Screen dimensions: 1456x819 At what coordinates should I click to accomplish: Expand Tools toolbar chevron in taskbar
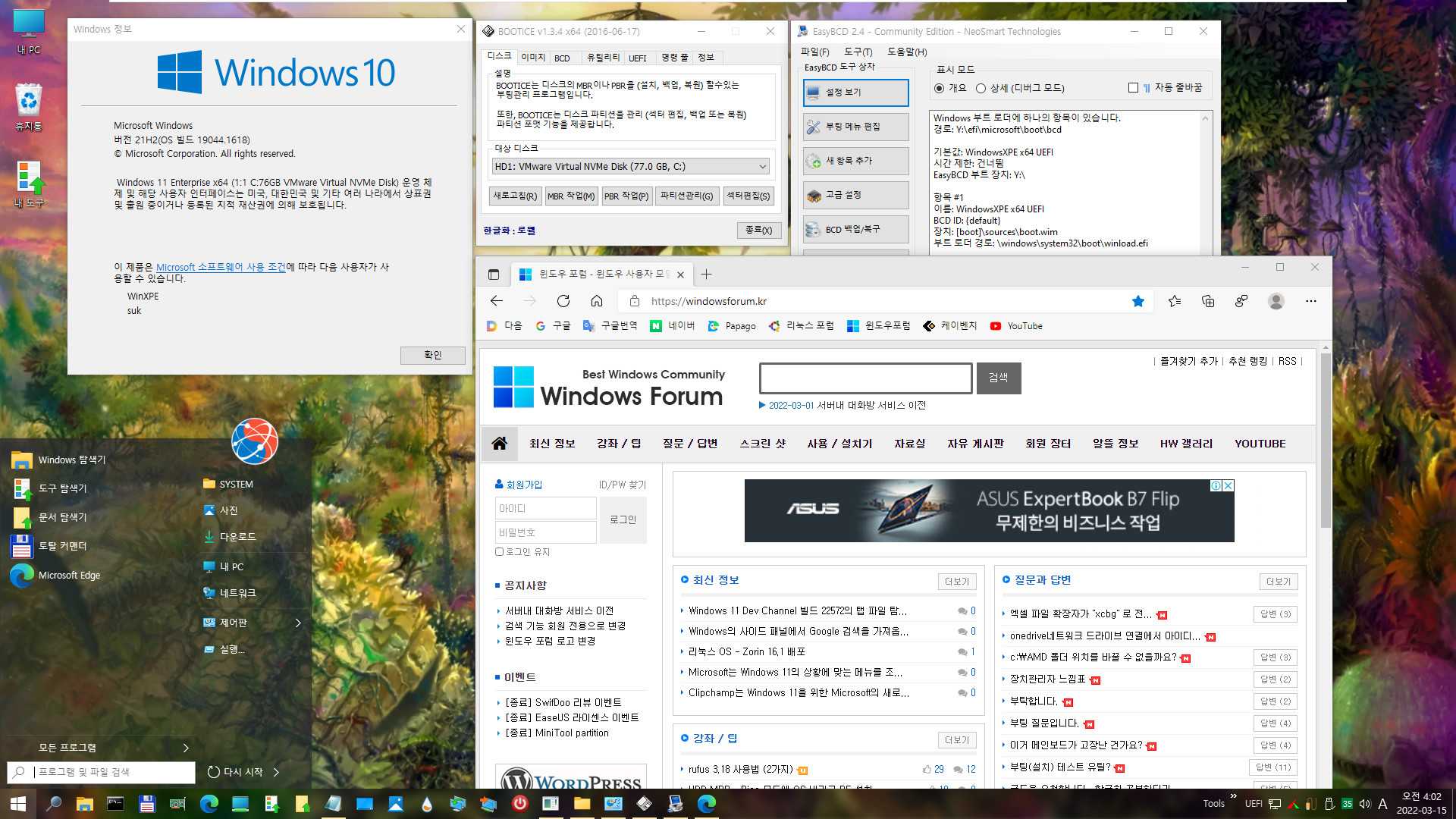1233,796
